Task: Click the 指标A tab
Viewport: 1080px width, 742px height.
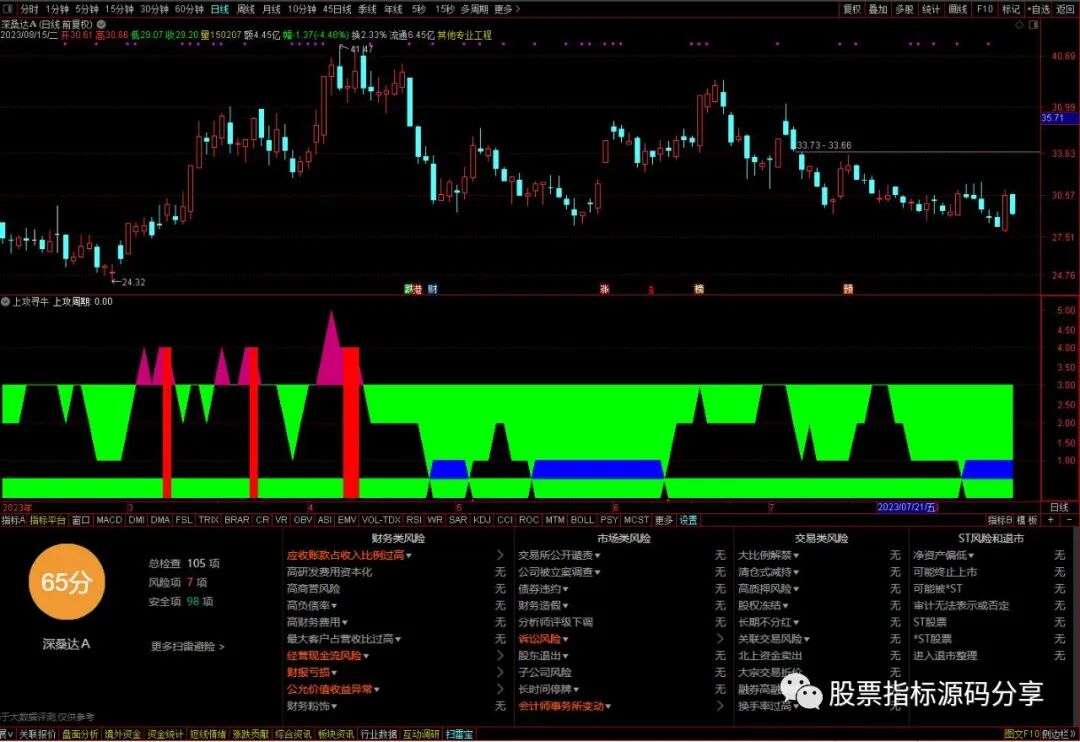Action: 13,520
